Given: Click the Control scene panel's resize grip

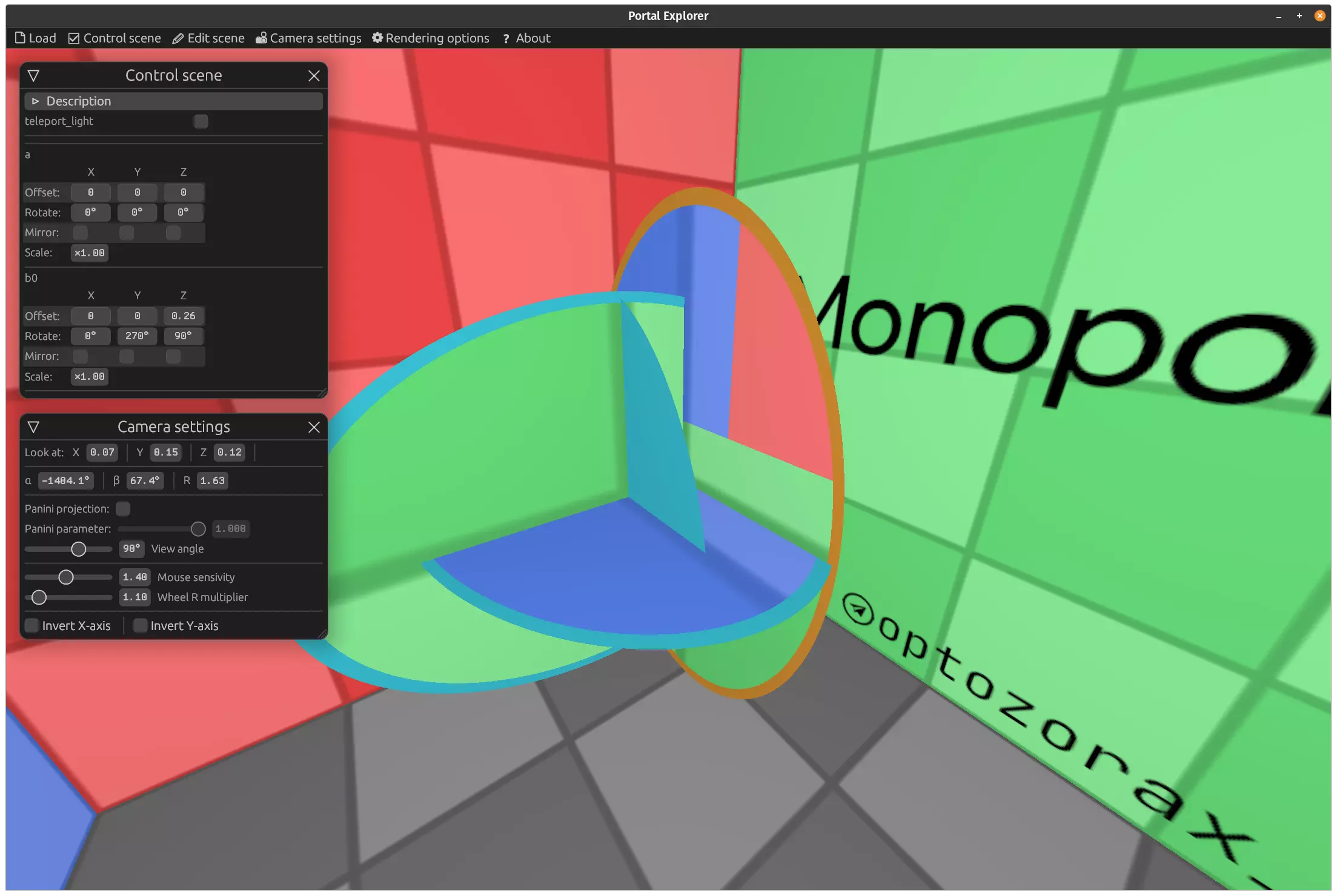Looking at the screenshot, I should pos(323,393).
